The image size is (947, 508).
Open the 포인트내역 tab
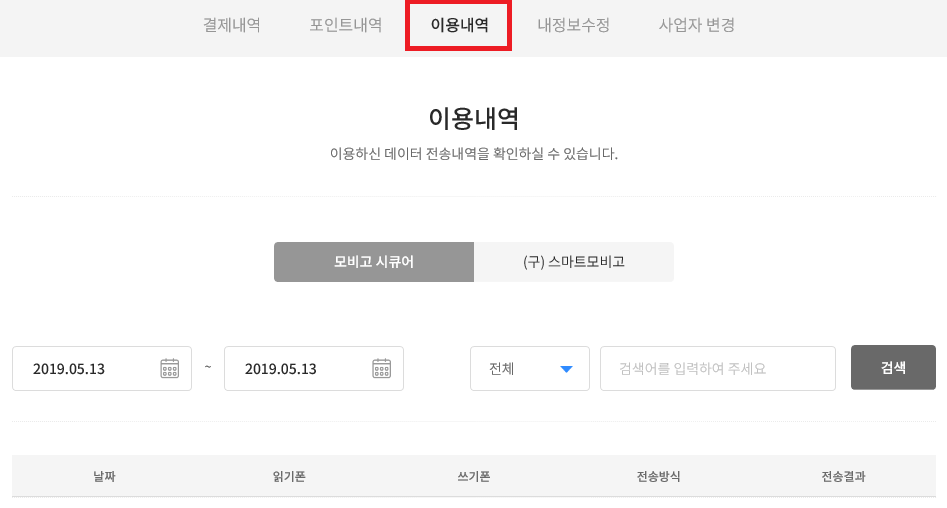click(345, 25)
